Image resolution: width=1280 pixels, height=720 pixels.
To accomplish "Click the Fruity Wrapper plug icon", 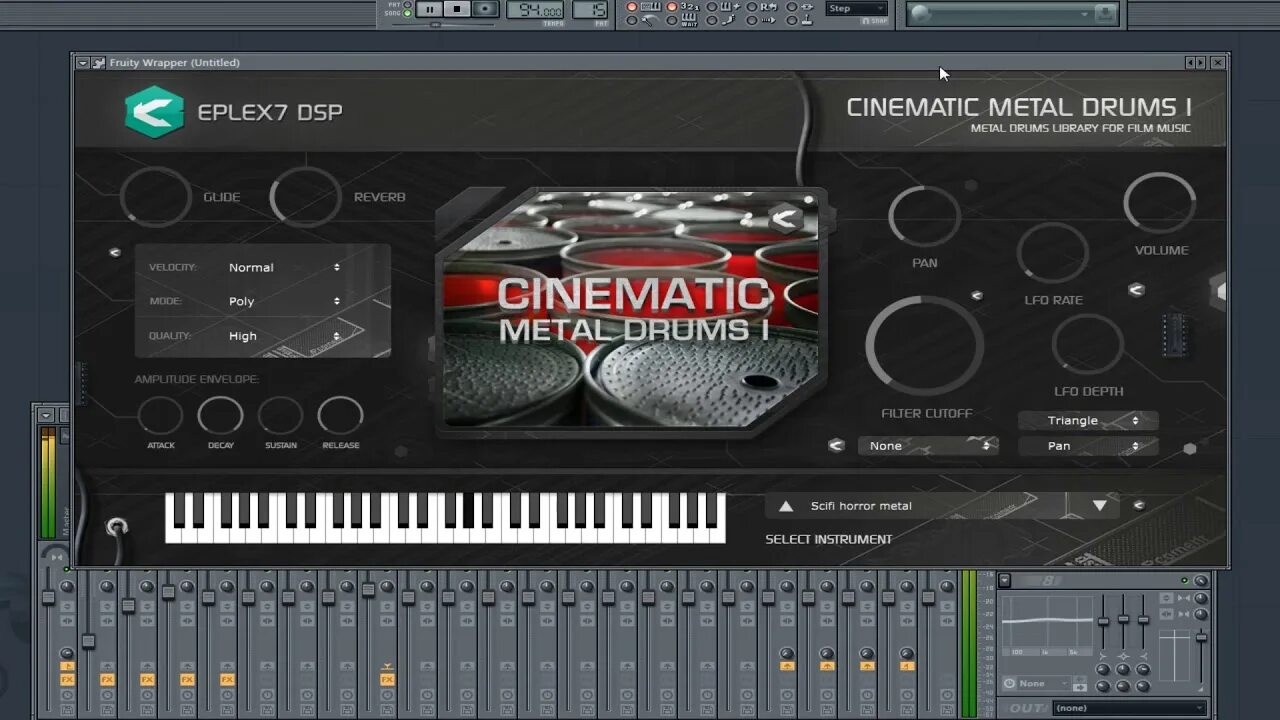I will coord(98,62).
